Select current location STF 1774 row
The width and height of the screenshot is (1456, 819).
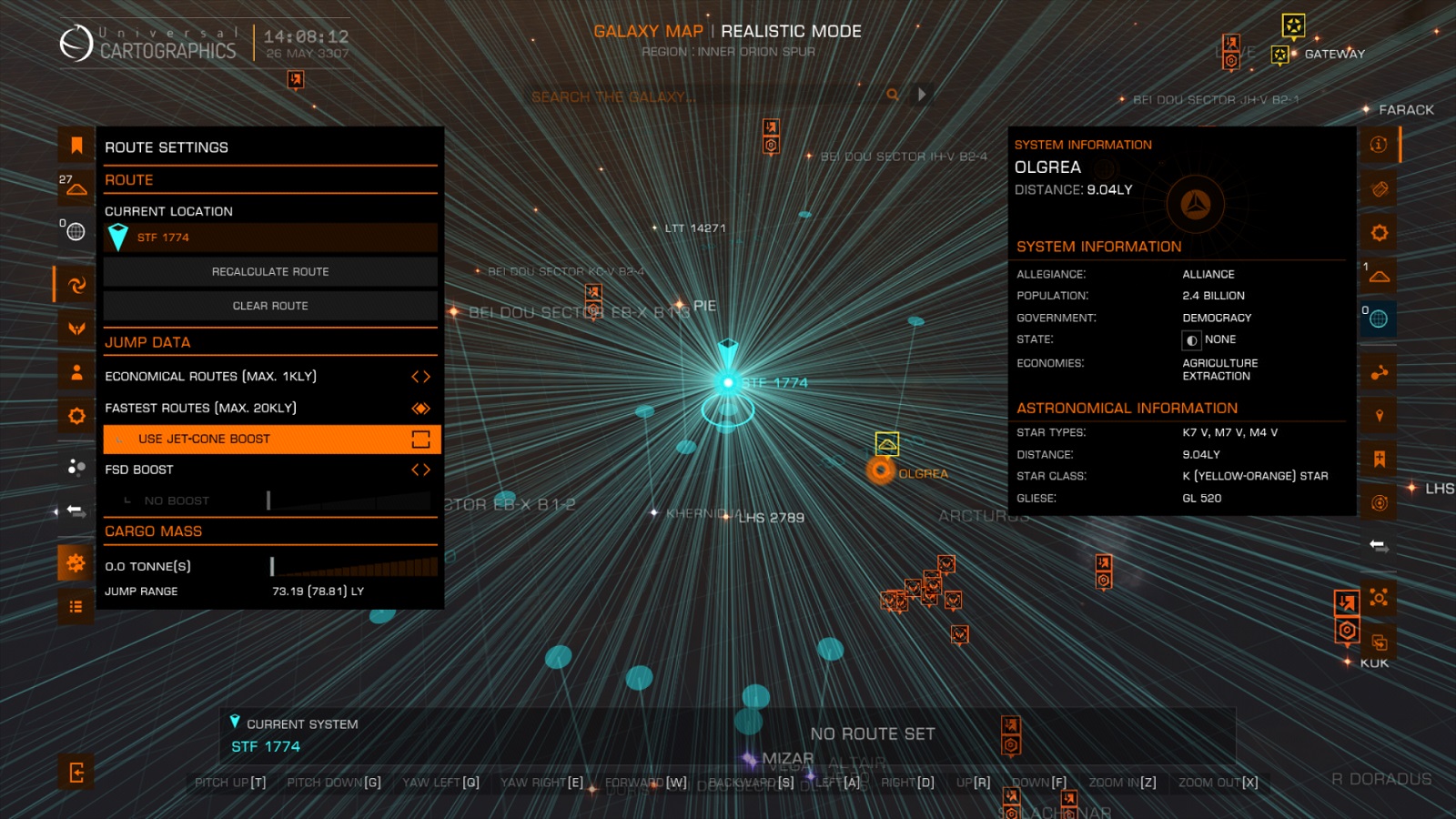tap(270, 238)
